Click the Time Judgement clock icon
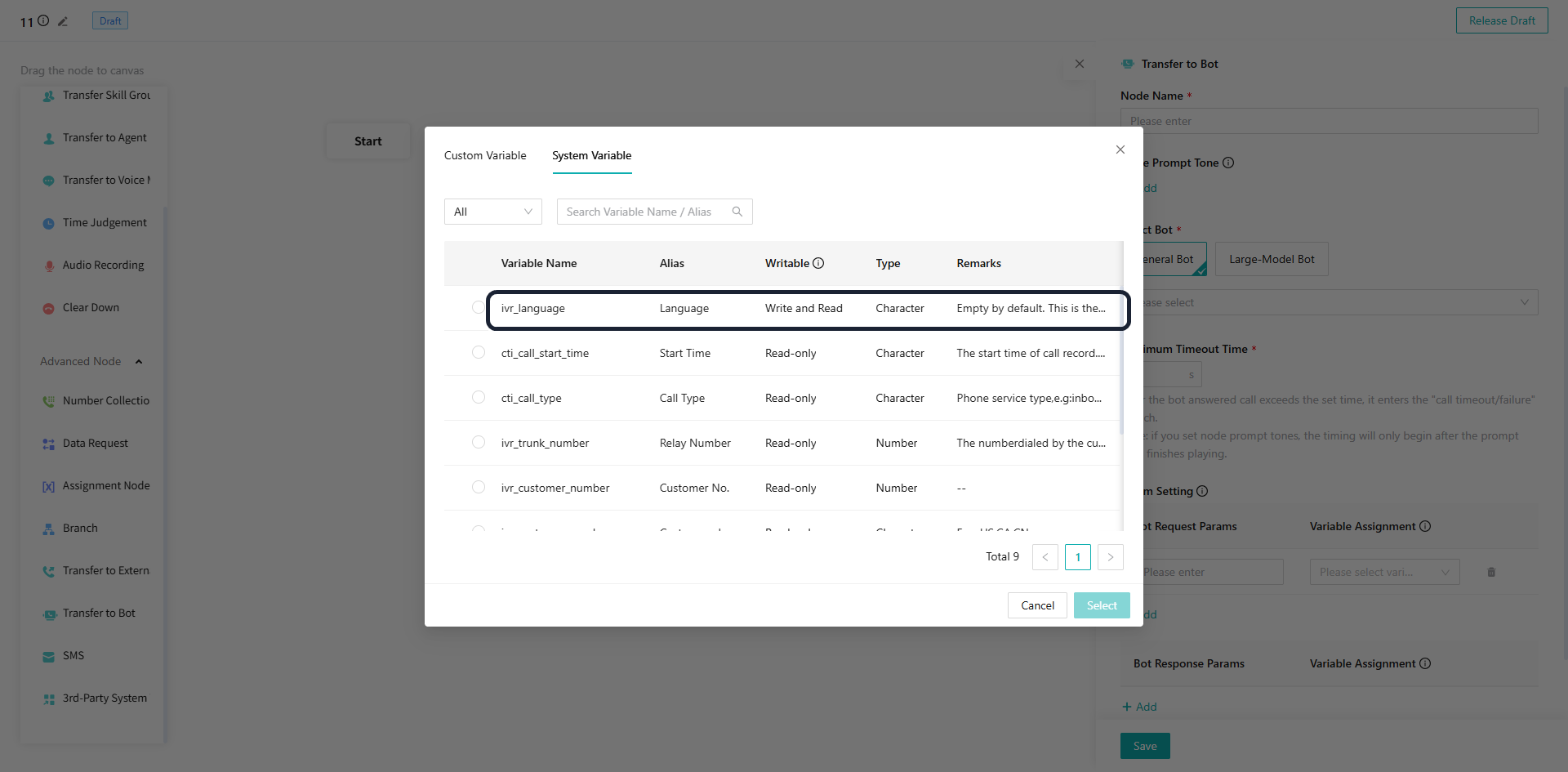 (49, 223)
